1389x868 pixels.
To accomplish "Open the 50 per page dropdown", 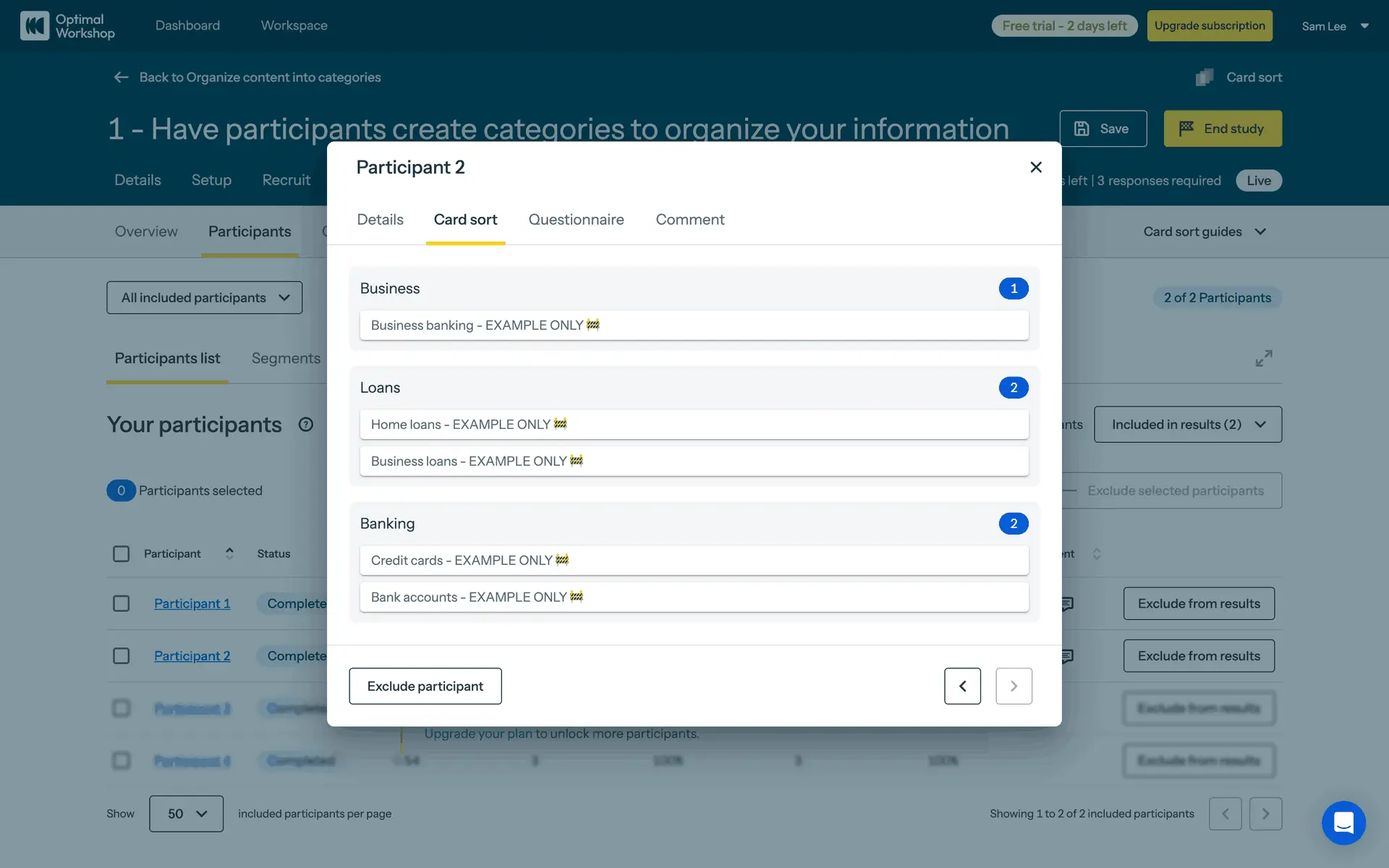I will 186,814.
